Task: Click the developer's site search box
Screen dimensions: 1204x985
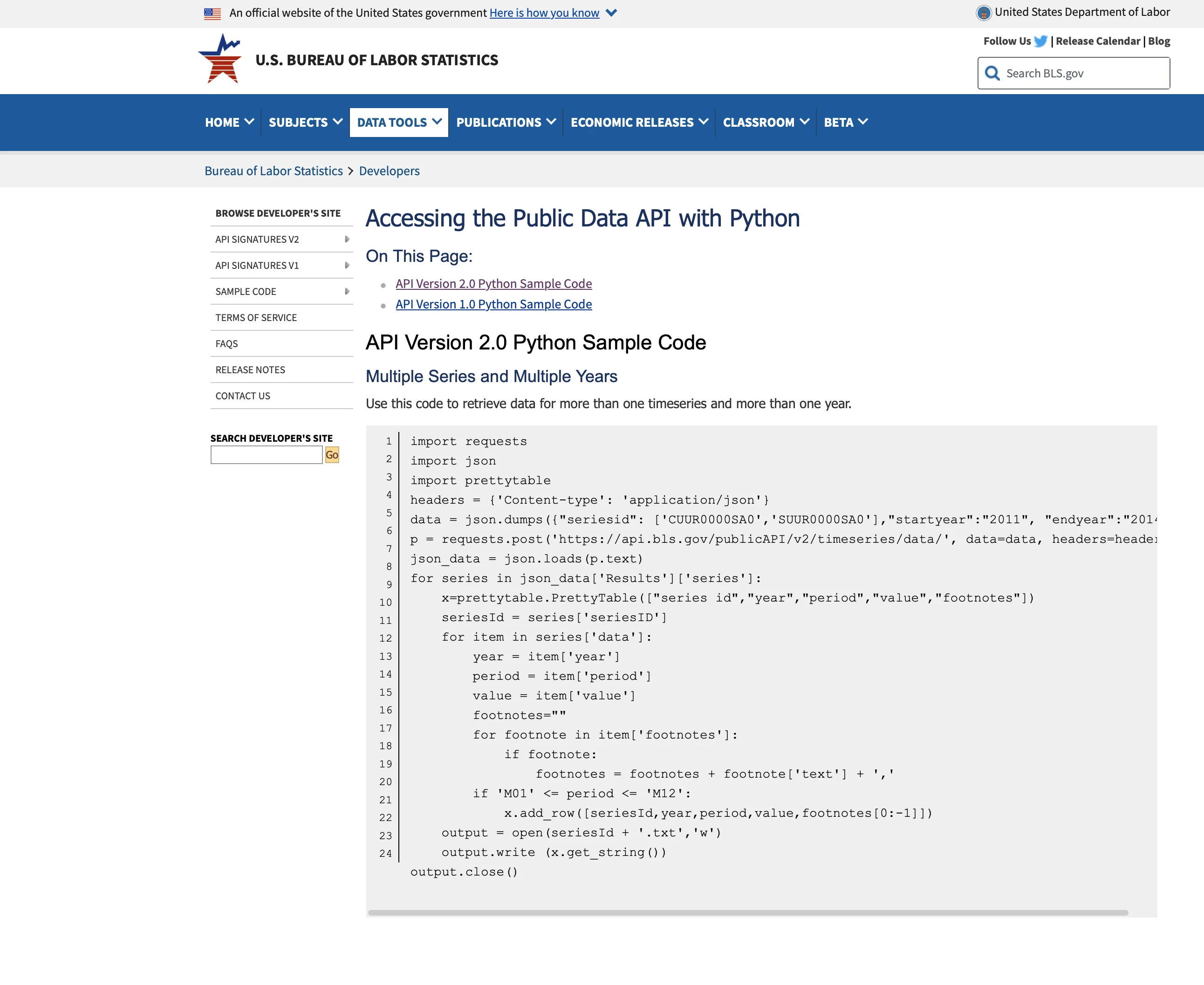Action: click(266, 455)
